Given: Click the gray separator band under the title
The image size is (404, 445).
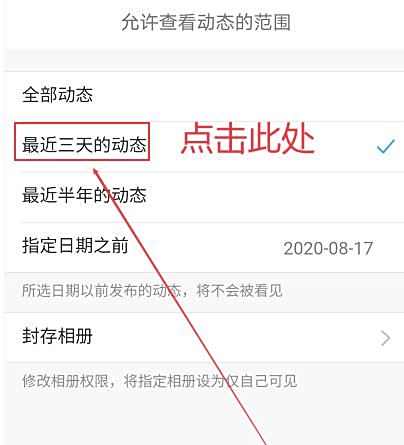Looking at the screenshot, I should (204, 60).
